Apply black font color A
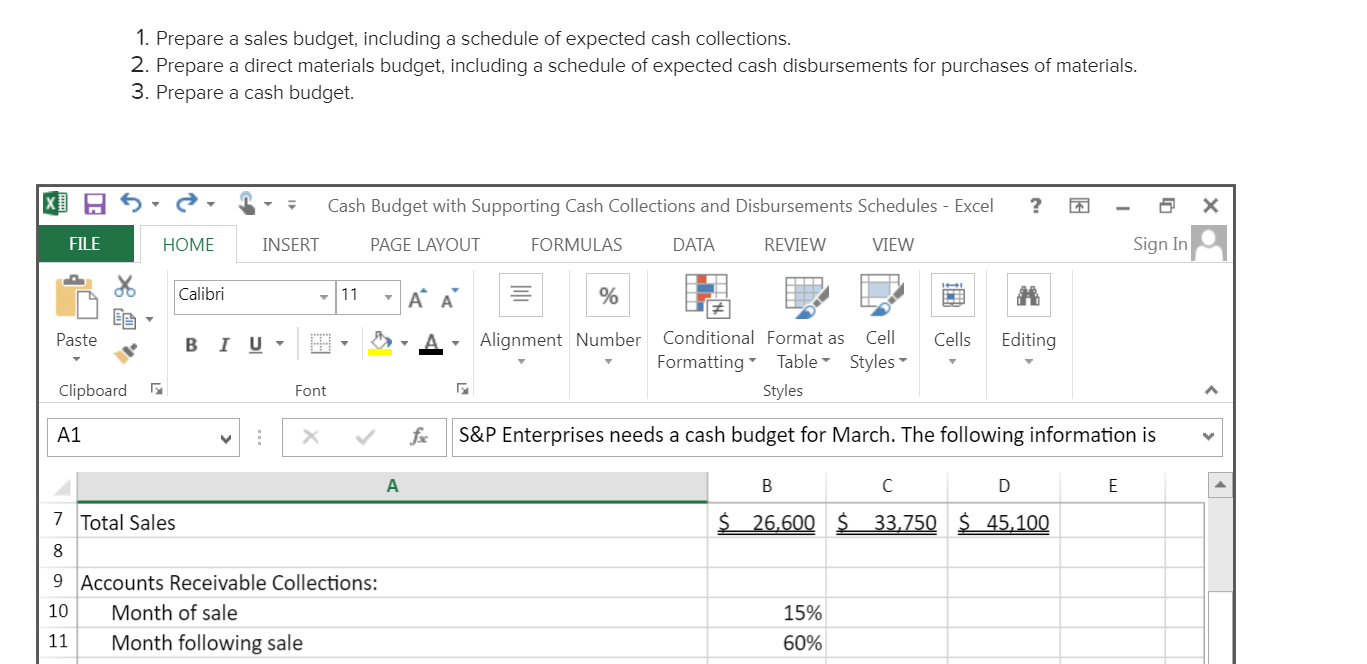The width and height of the screenshot is (1367, 664). [431, 344]
